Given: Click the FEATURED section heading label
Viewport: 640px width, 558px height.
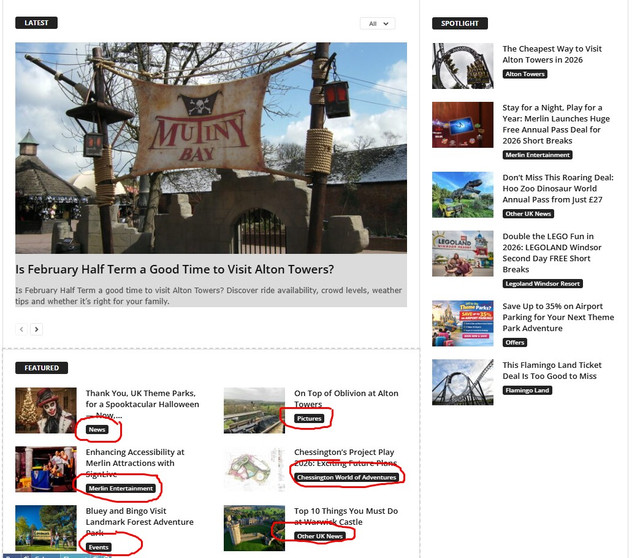Looking at the screenshot, I should (x=42, y=368).
